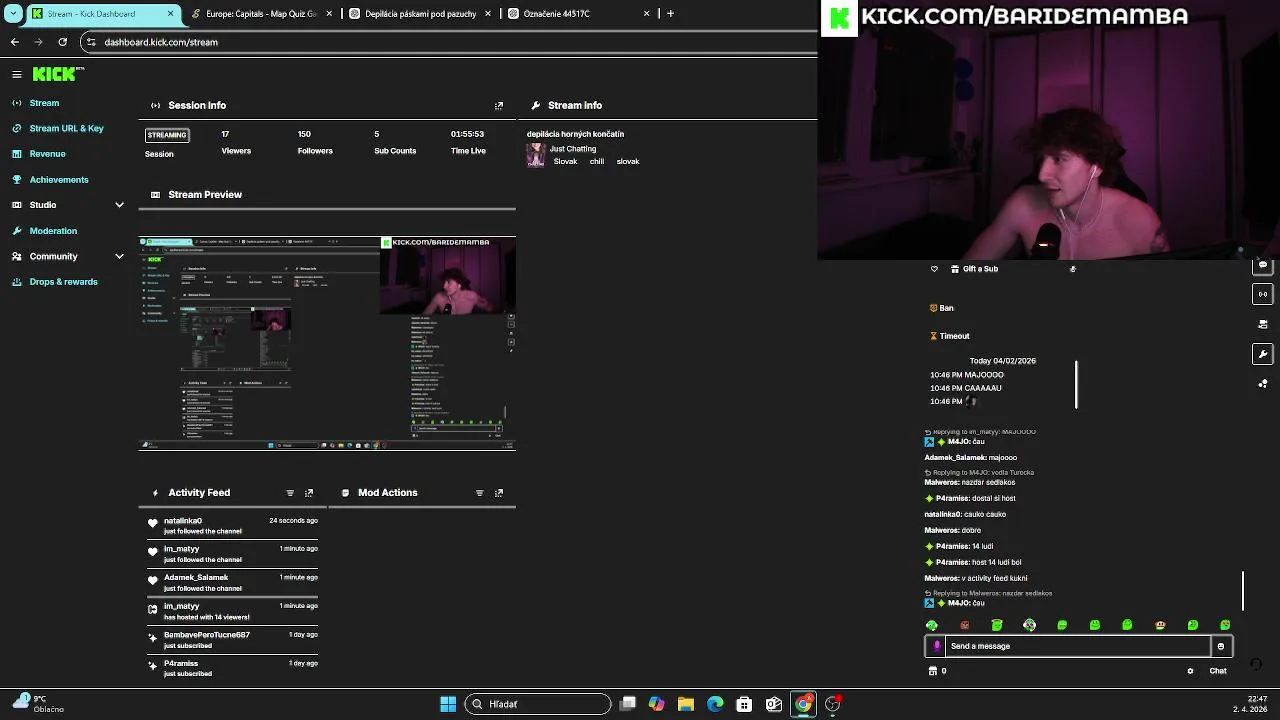Image resolution: width=1280 pixels, height=720 pixels.
Task: Click the purple identity icon in chat input
Action: [937, 647]
